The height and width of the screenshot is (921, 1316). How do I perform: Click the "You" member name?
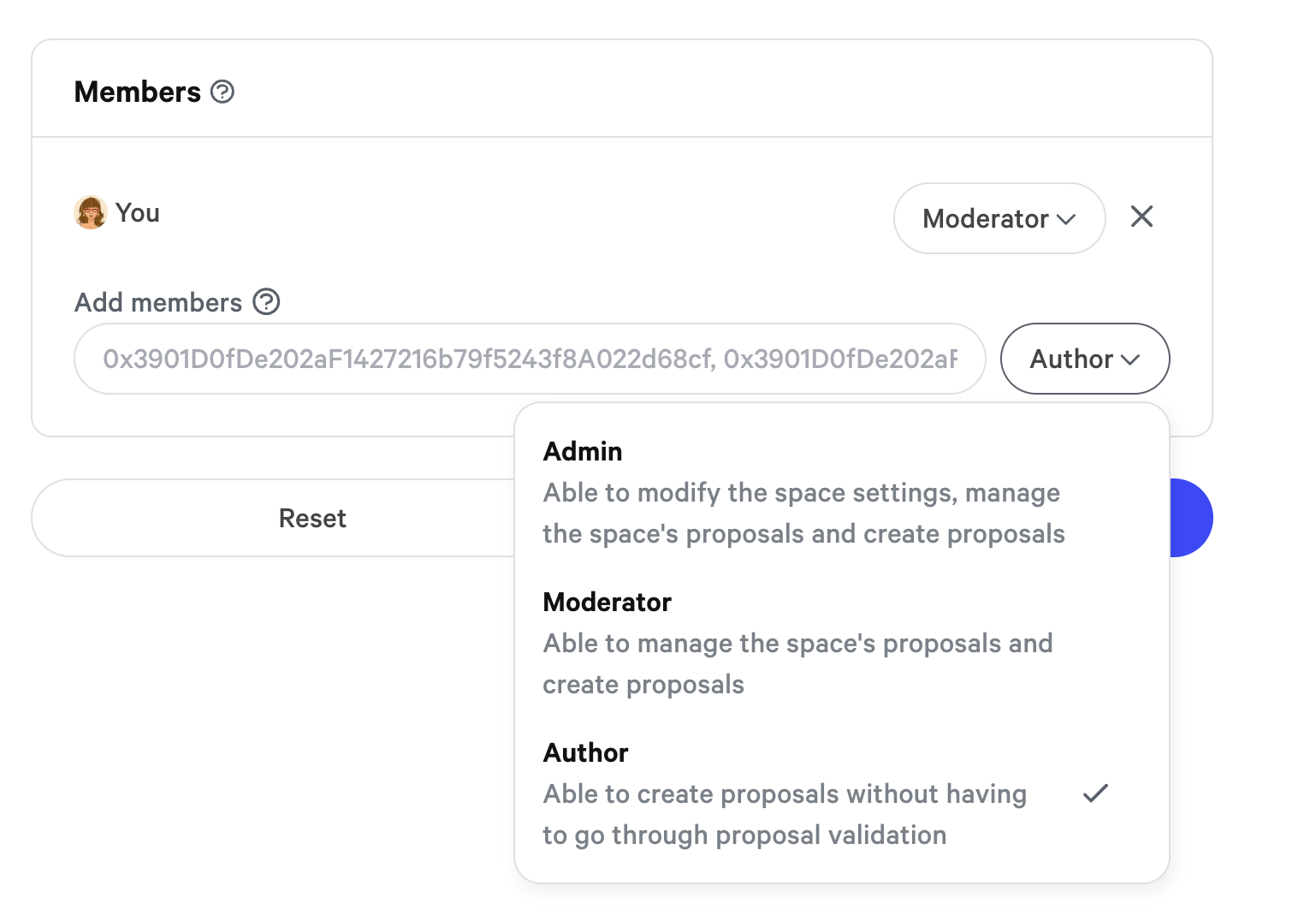[138, 213]
